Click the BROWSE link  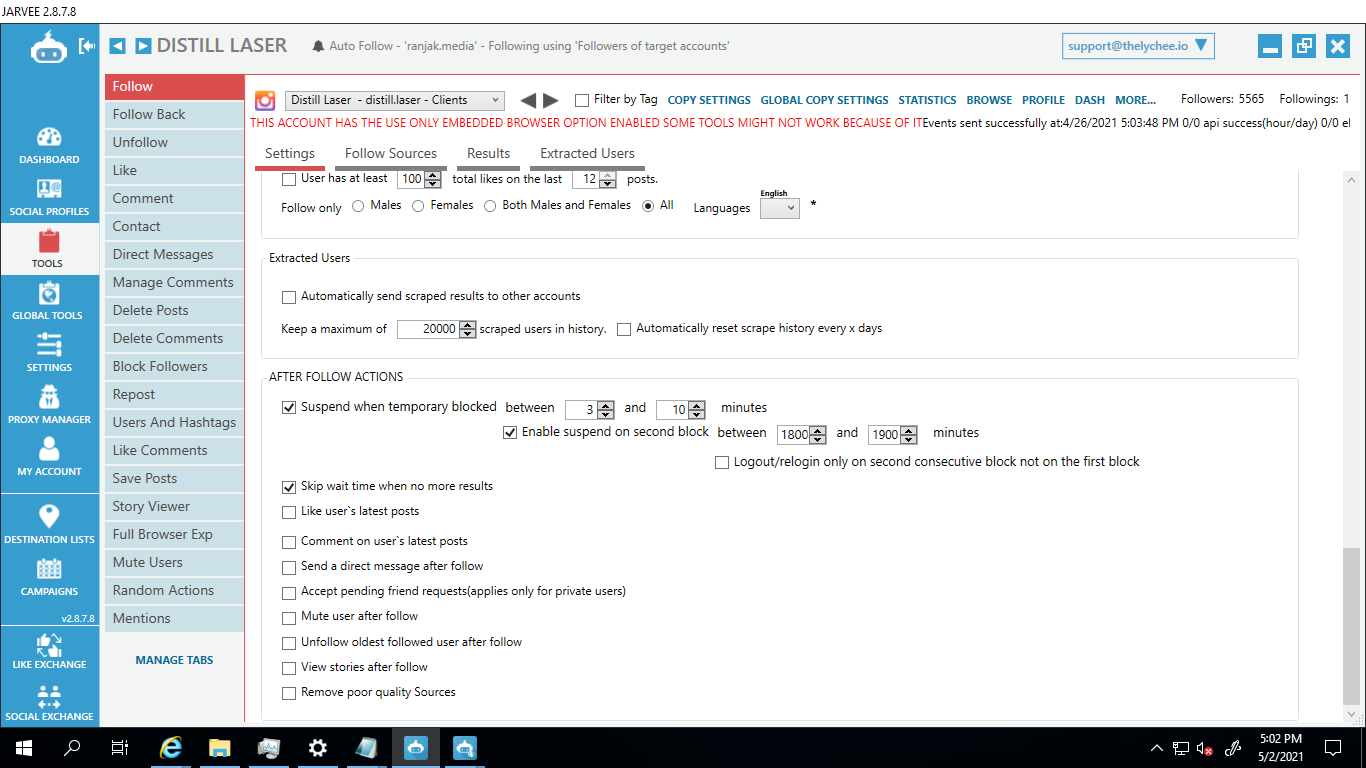pyautogui.click(x=989, y=100)
